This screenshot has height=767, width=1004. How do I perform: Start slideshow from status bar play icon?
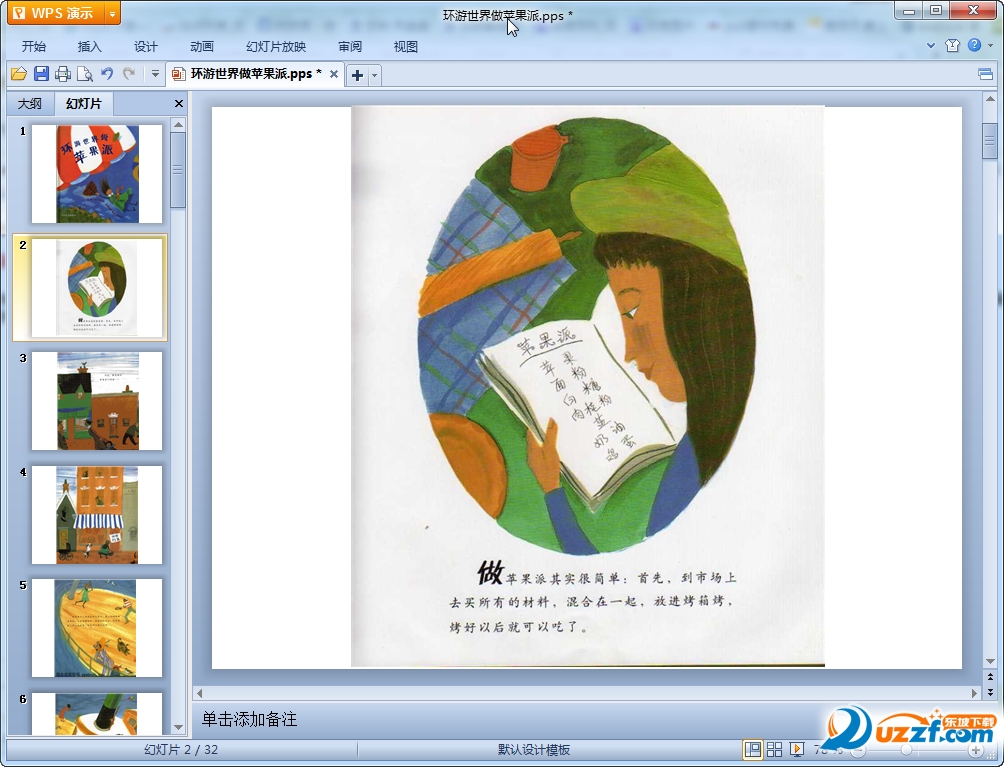(797, 749)
